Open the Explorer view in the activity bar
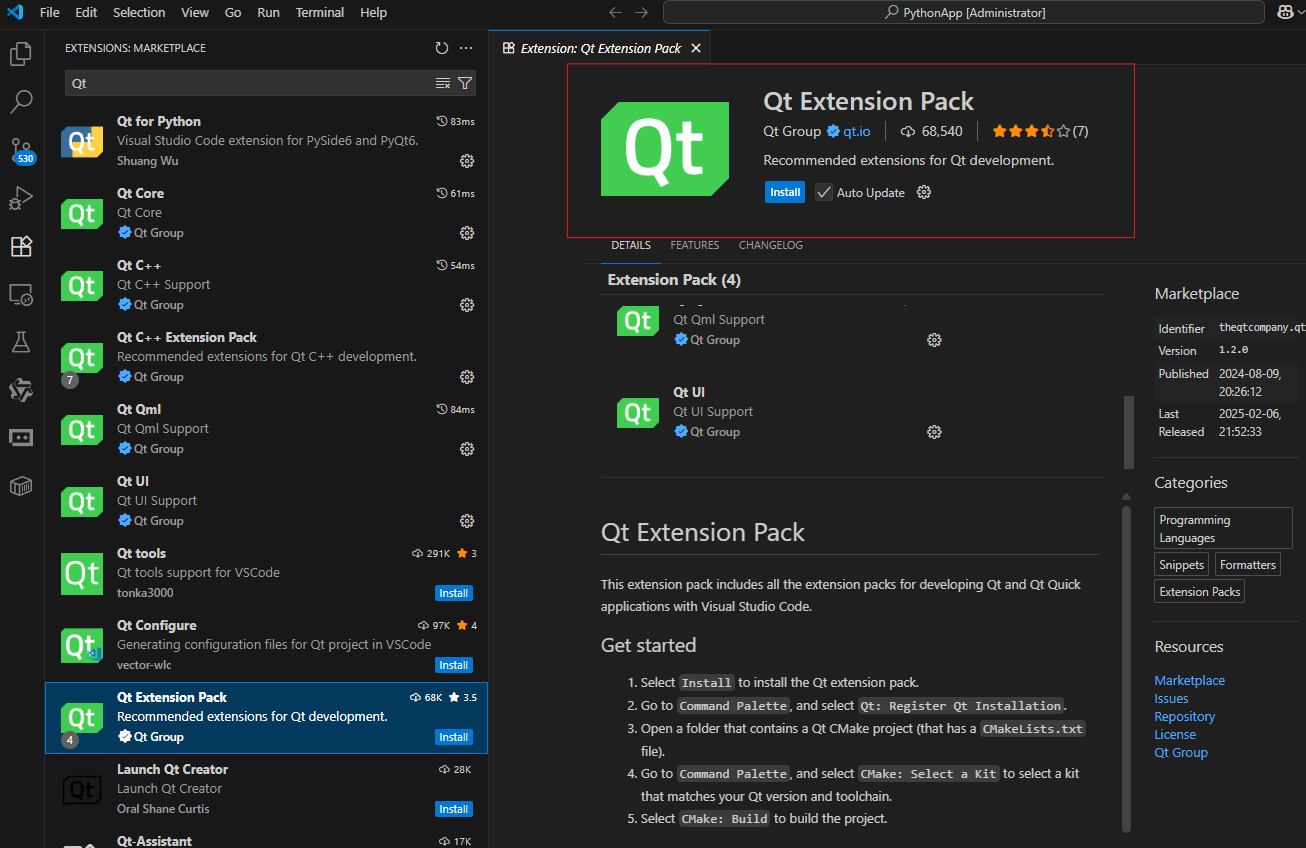Image resolution: width=1306 pixels, height=848 pixels. tap(21, 54)
